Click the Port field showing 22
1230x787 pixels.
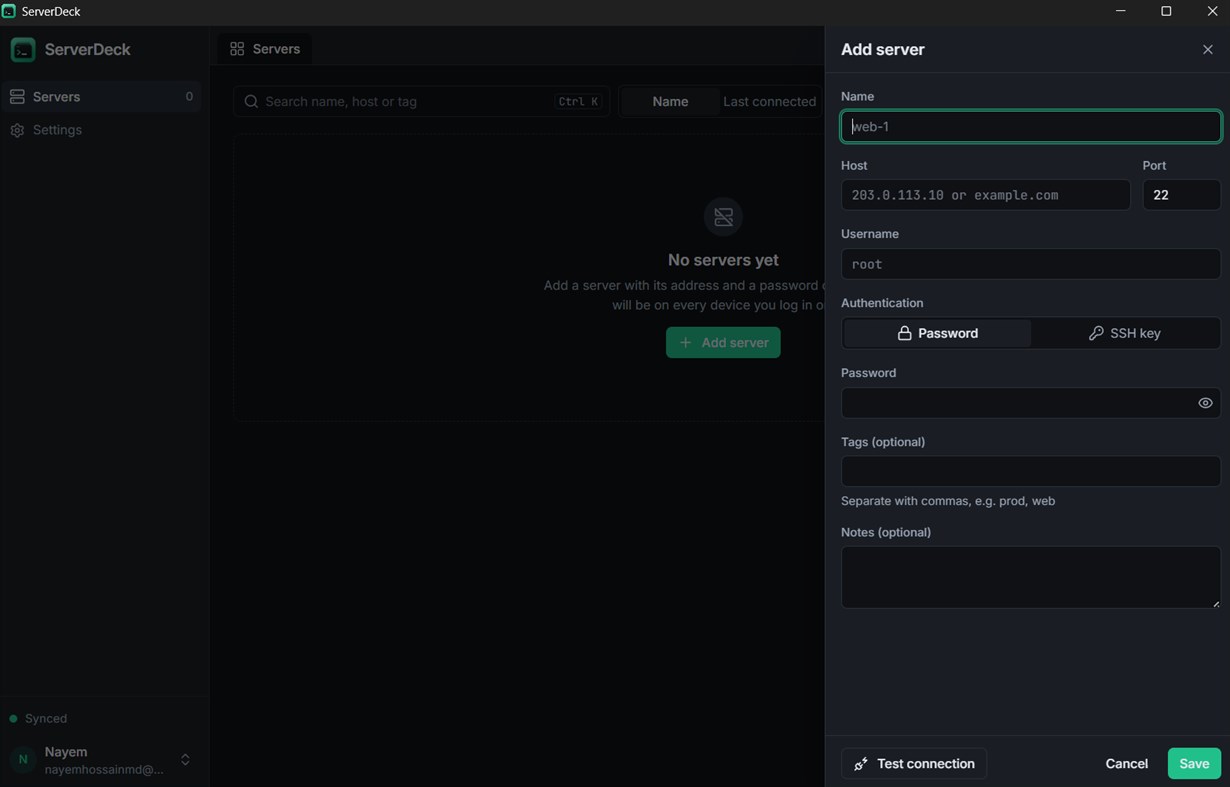click(x=1181, y=195)
